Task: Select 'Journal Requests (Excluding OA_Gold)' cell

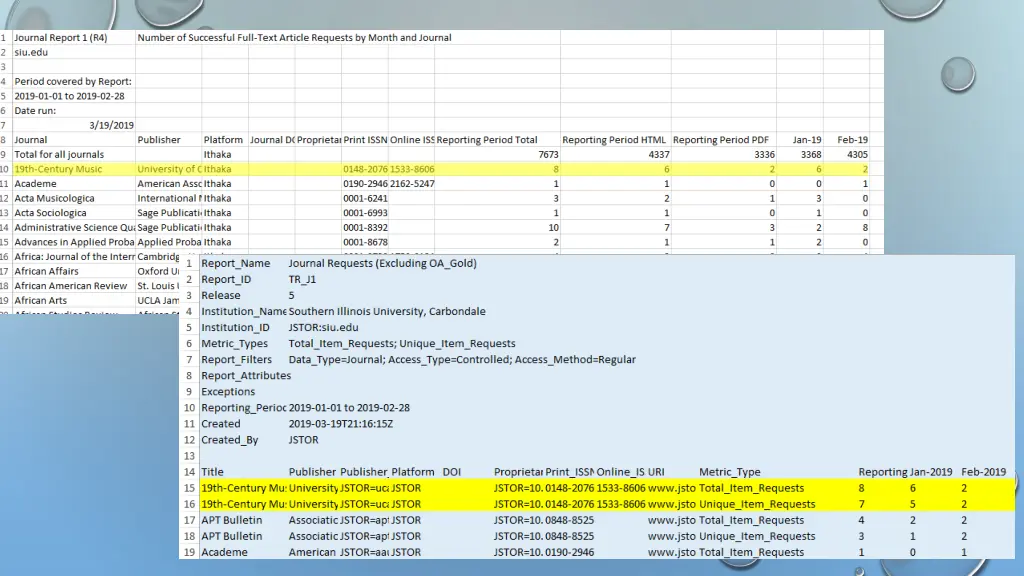Action: [x=383, y=263]
